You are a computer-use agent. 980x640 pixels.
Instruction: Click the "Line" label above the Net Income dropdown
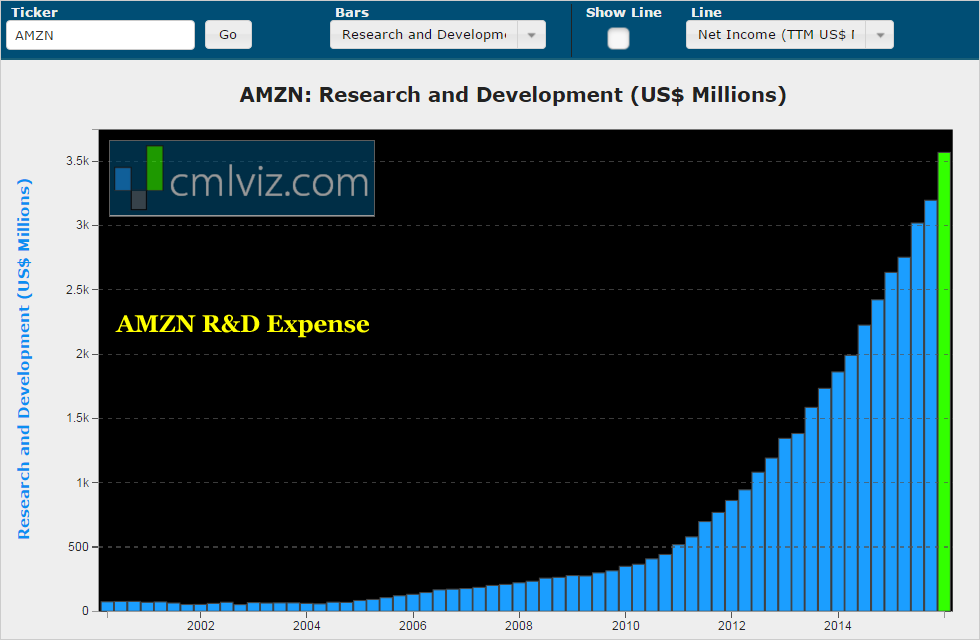pos(706,12)
